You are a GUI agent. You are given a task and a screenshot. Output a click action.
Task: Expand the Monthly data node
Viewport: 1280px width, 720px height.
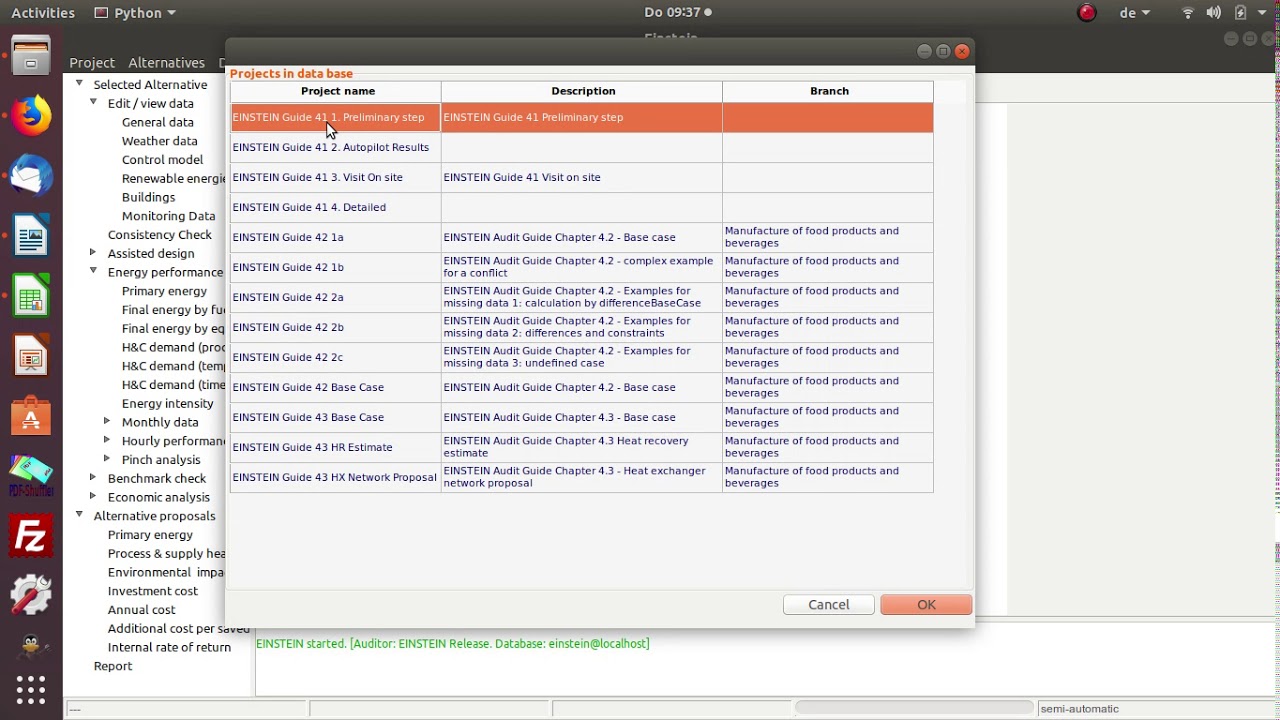click(107, 422)
